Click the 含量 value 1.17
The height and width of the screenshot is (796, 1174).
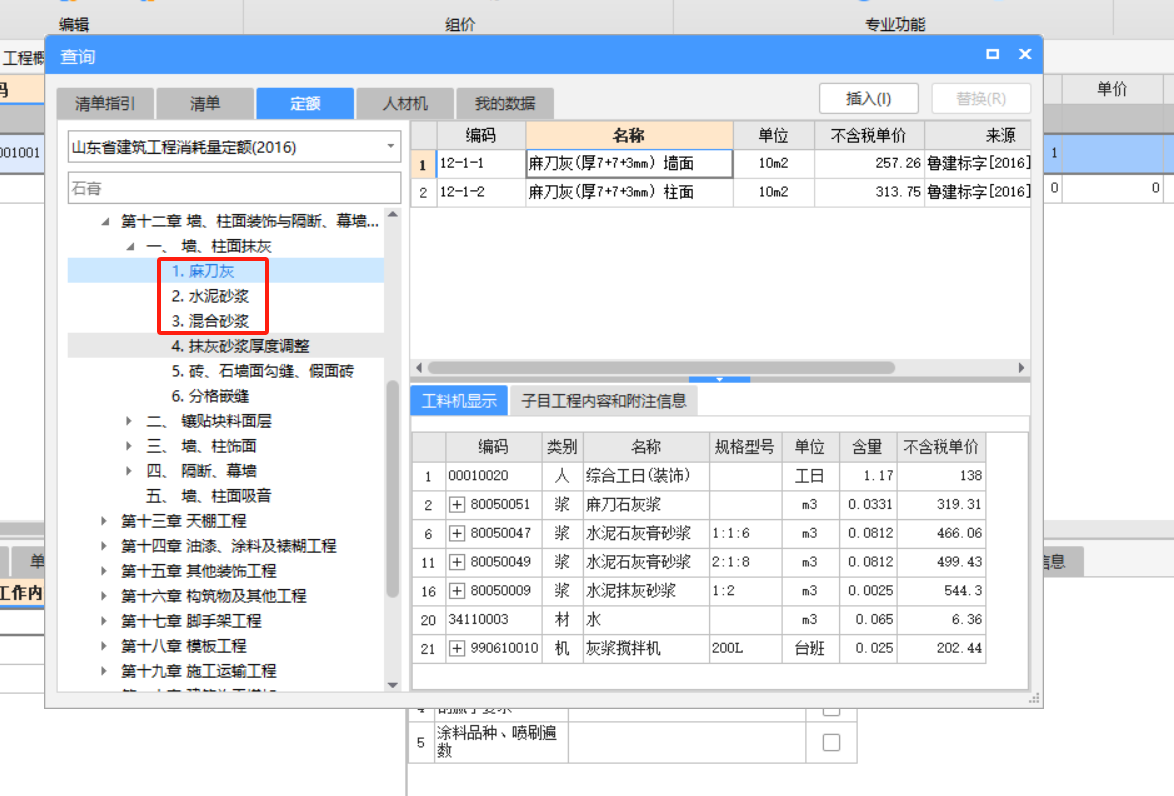(869, 476)
